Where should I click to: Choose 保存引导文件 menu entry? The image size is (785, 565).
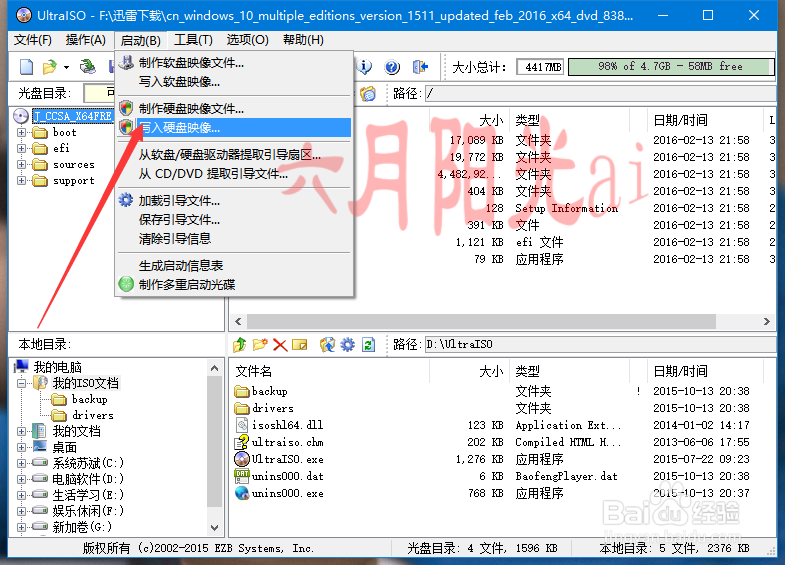[234, 220]
